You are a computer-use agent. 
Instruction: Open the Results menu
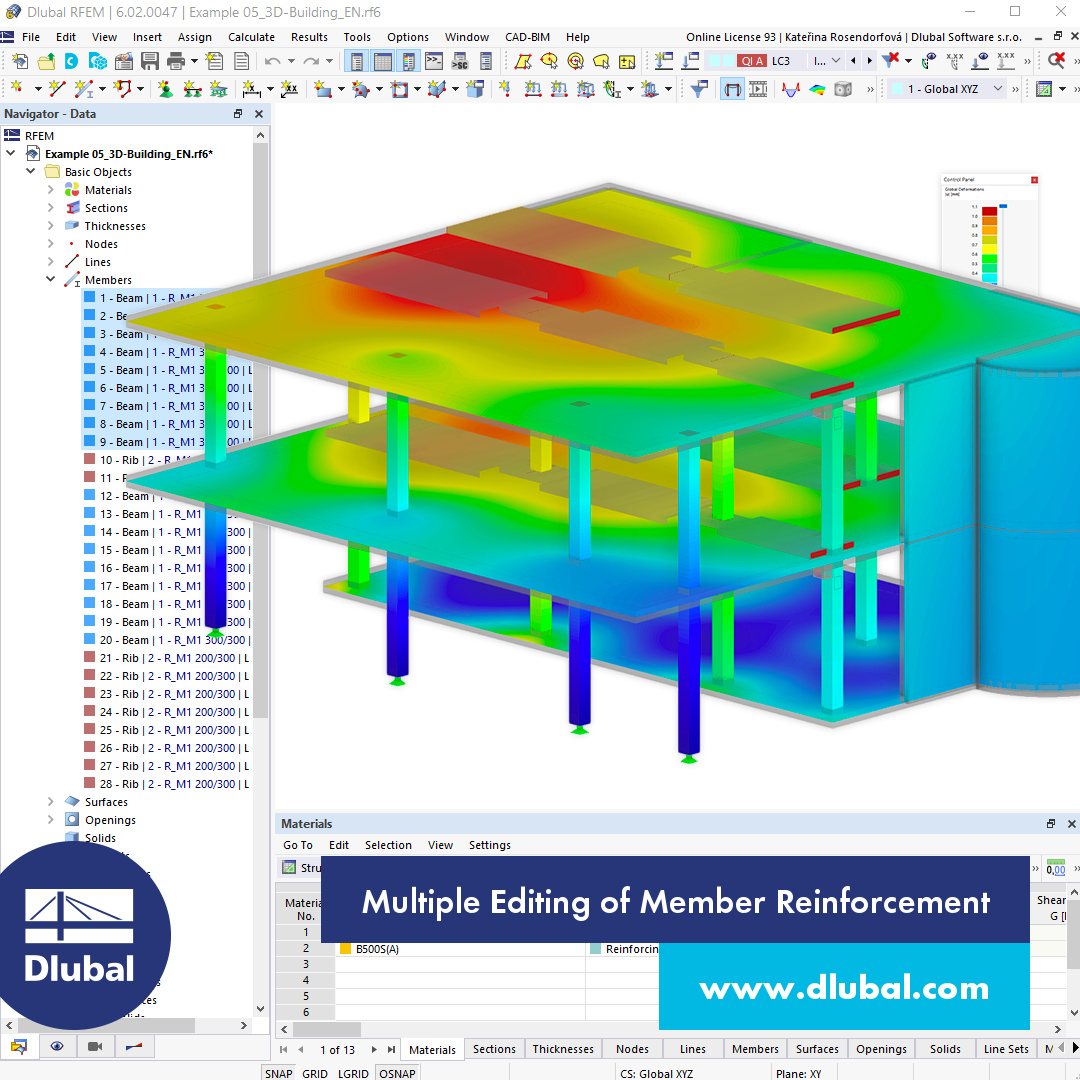pos(309,37)
